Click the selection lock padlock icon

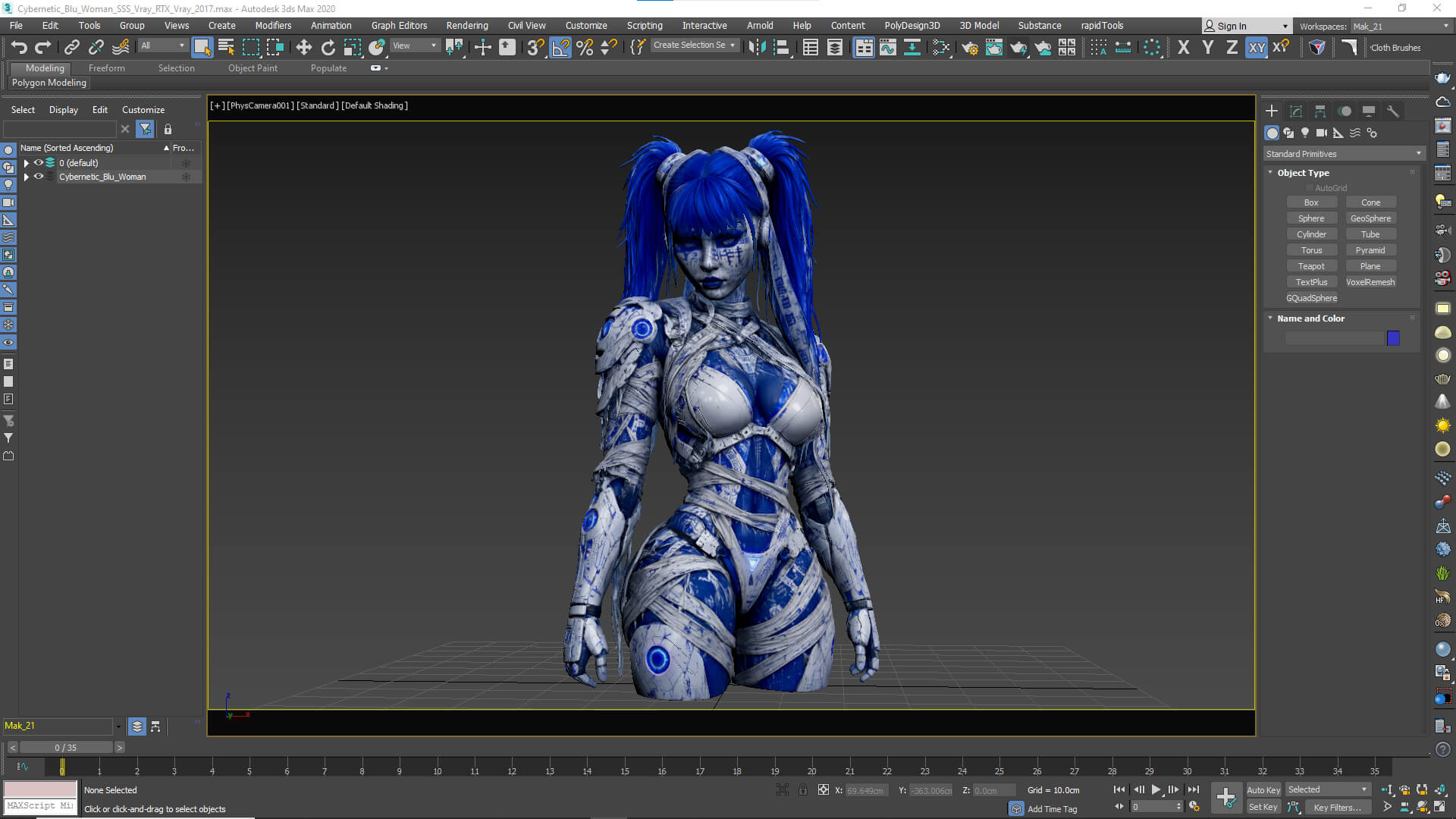coord(168,129)
